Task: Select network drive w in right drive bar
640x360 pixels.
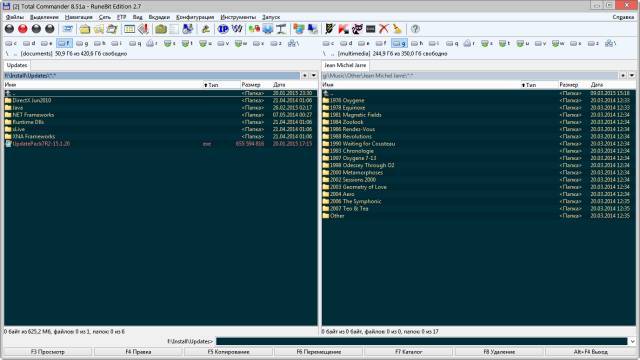Action: pyautogui.click(x=558, y=43)
